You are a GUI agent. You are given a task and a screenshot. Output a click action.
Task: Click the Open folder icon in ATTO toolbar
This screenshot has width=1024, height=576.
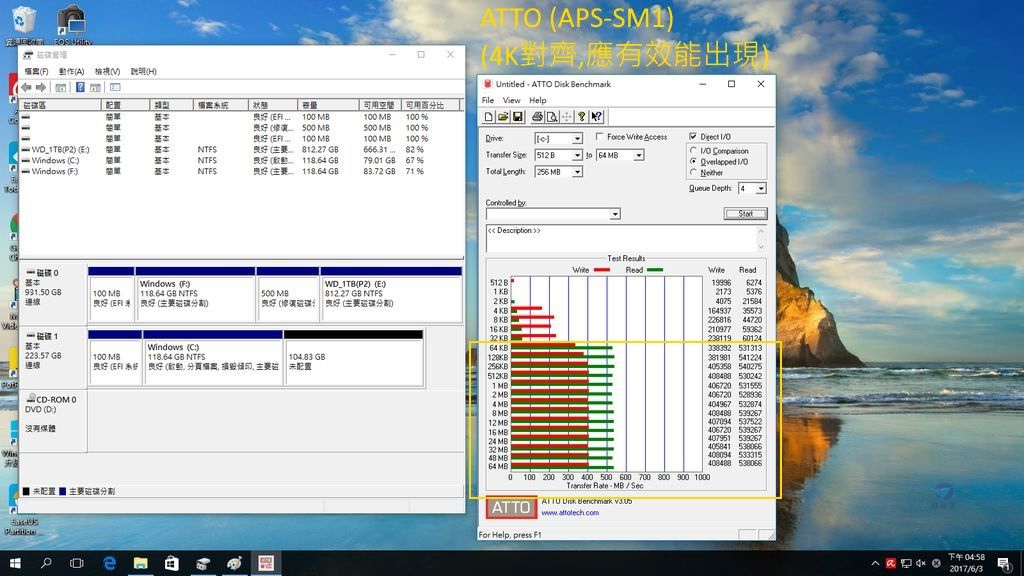(504, 116)
